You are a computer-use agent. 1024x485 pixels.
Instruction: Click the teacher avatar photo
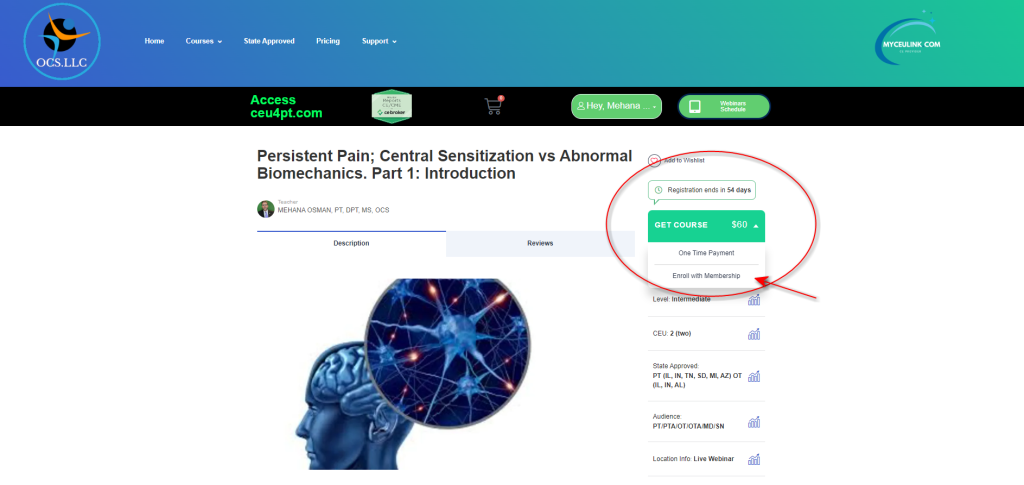(x=266, y=209)
